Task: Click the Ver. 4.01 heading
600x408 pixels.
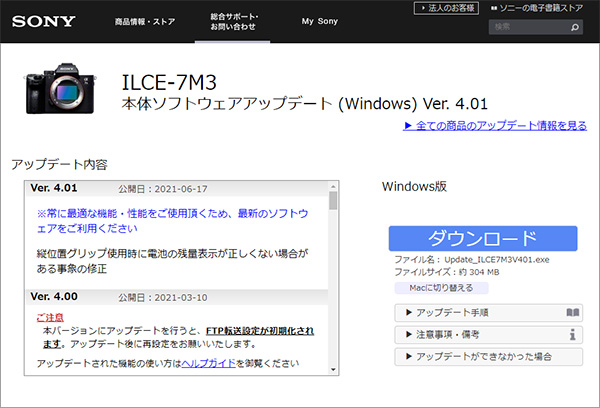Action: click(54, 188)
